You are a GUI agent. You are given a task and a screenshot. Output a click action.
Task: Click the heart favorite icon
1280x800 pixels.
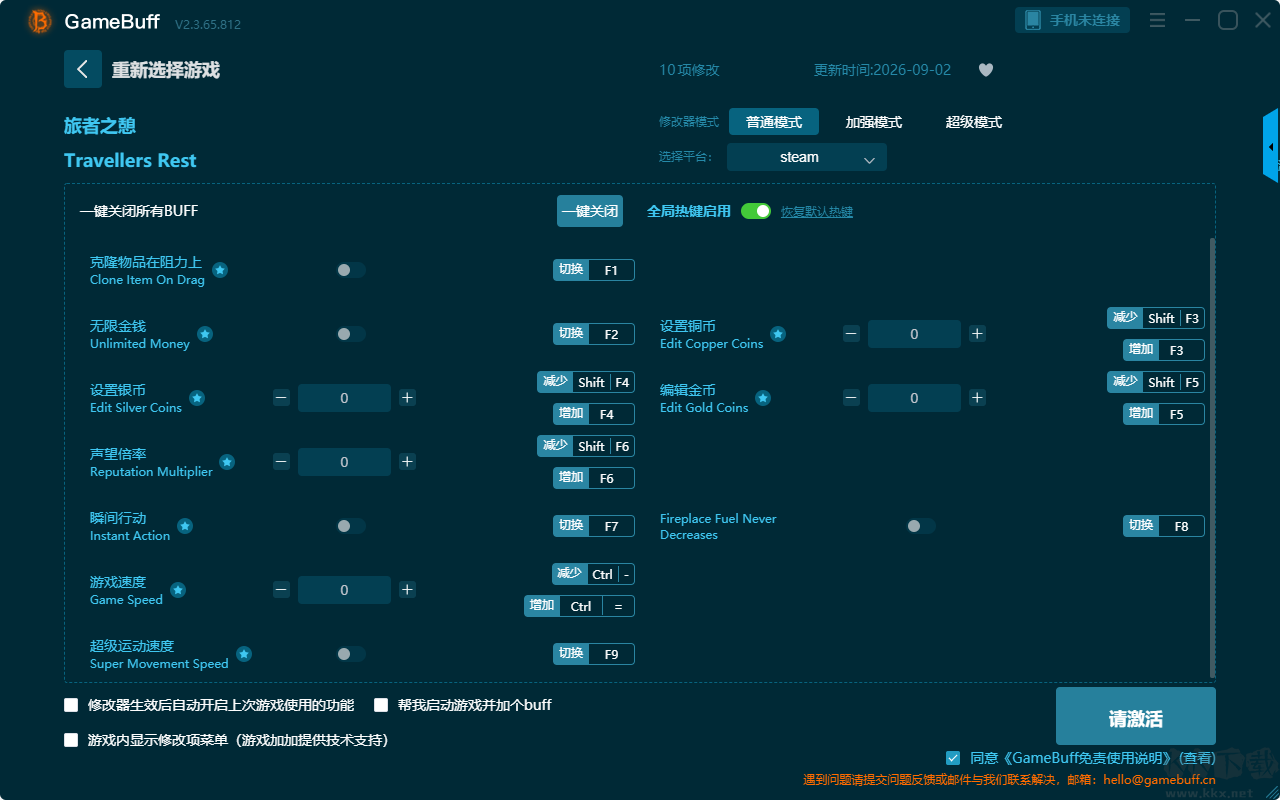coord(986,70)
